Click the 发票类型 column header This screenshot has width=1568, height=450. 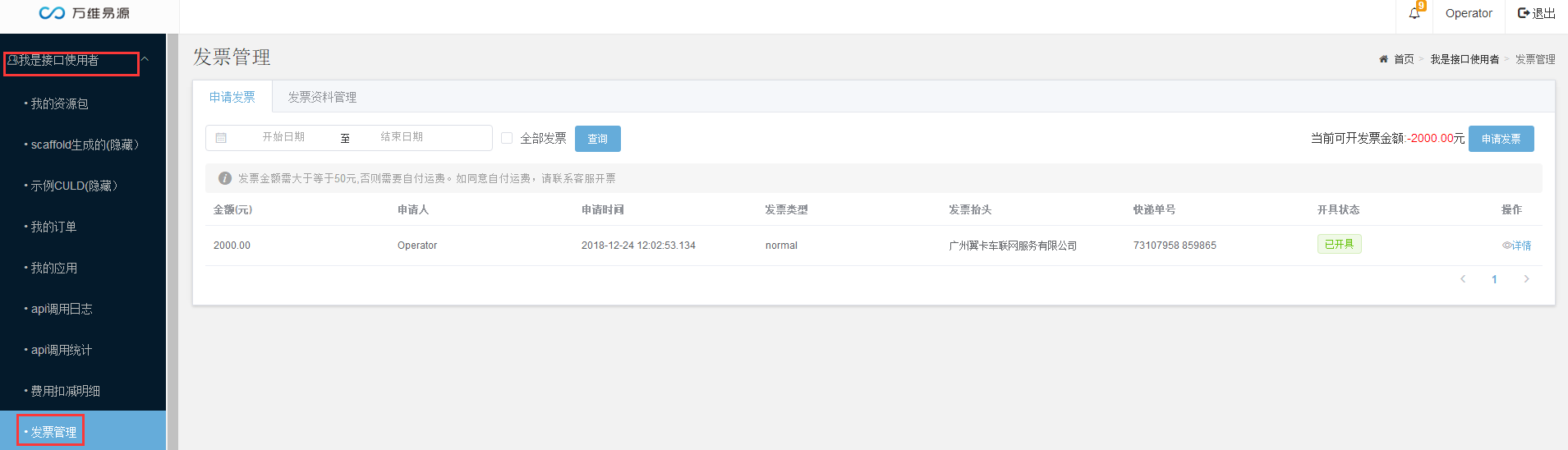786,209
